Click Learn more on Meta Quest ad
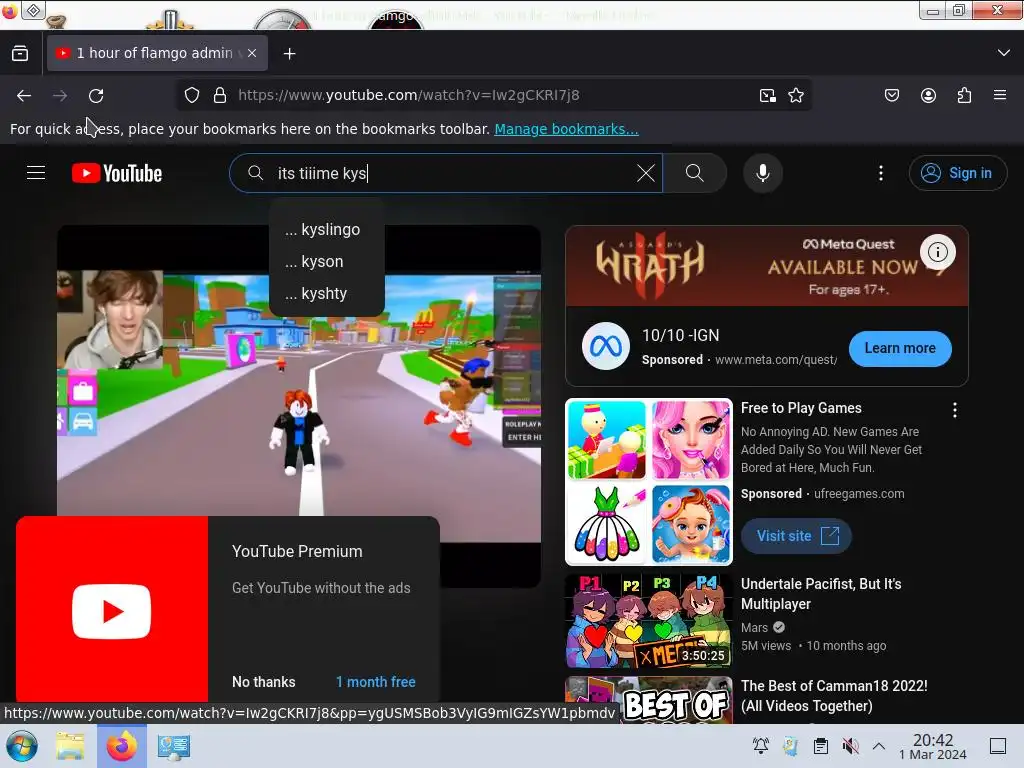This screenshot has width=1024, height=768. click(x=900, y=348)
